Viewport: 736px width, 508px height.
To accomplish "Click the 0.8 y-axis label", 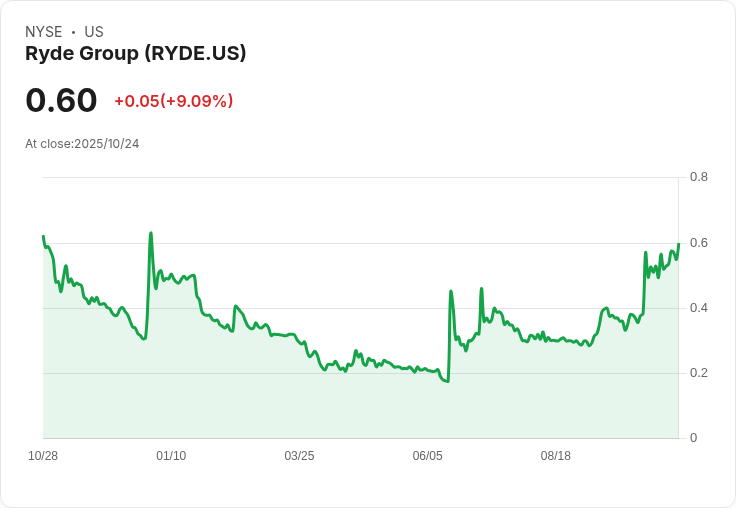I will 699,177.
